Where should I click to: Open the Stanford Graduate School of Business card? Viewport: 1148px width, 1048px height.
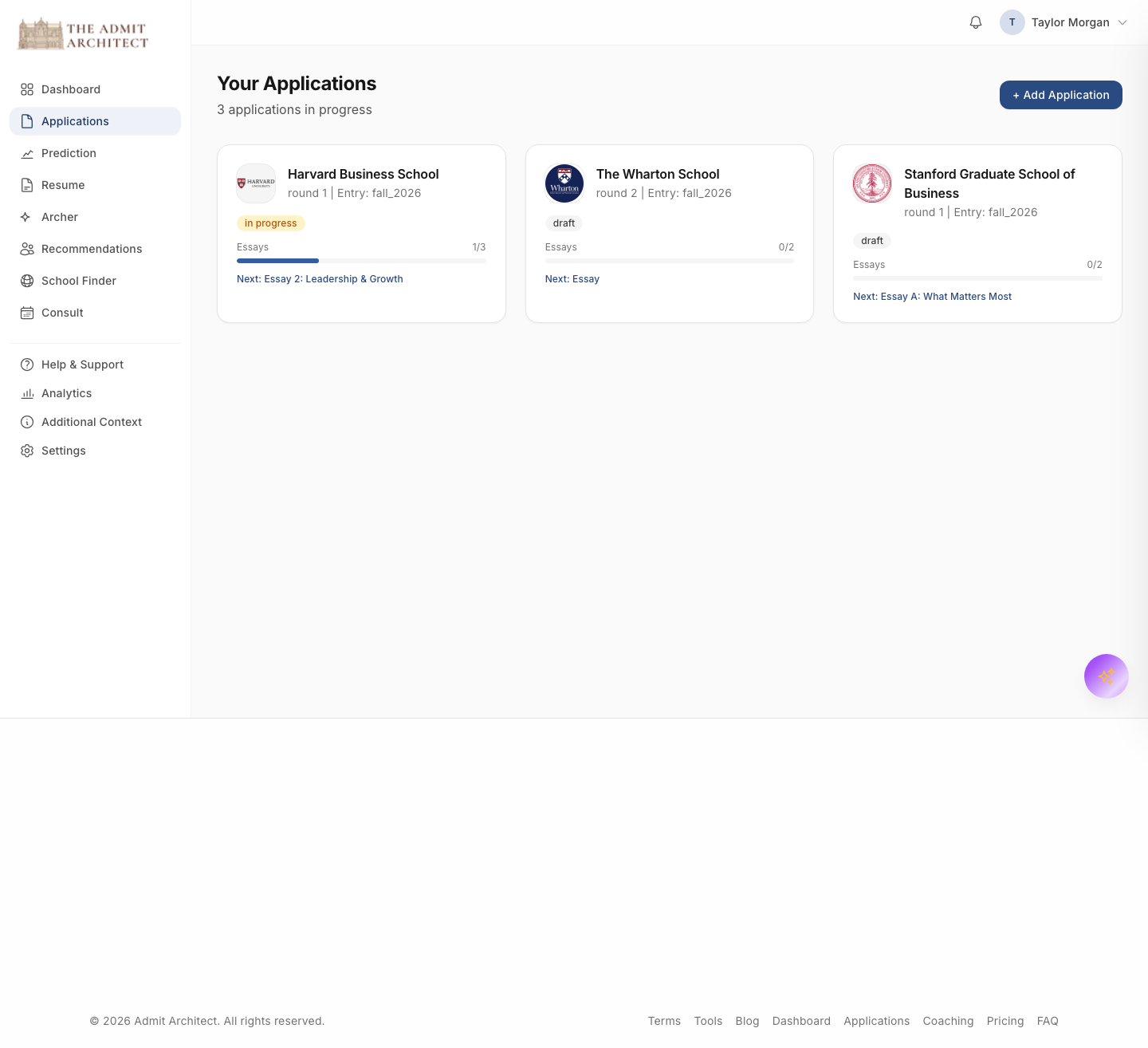pyautogui.click(x=977, y=233)
